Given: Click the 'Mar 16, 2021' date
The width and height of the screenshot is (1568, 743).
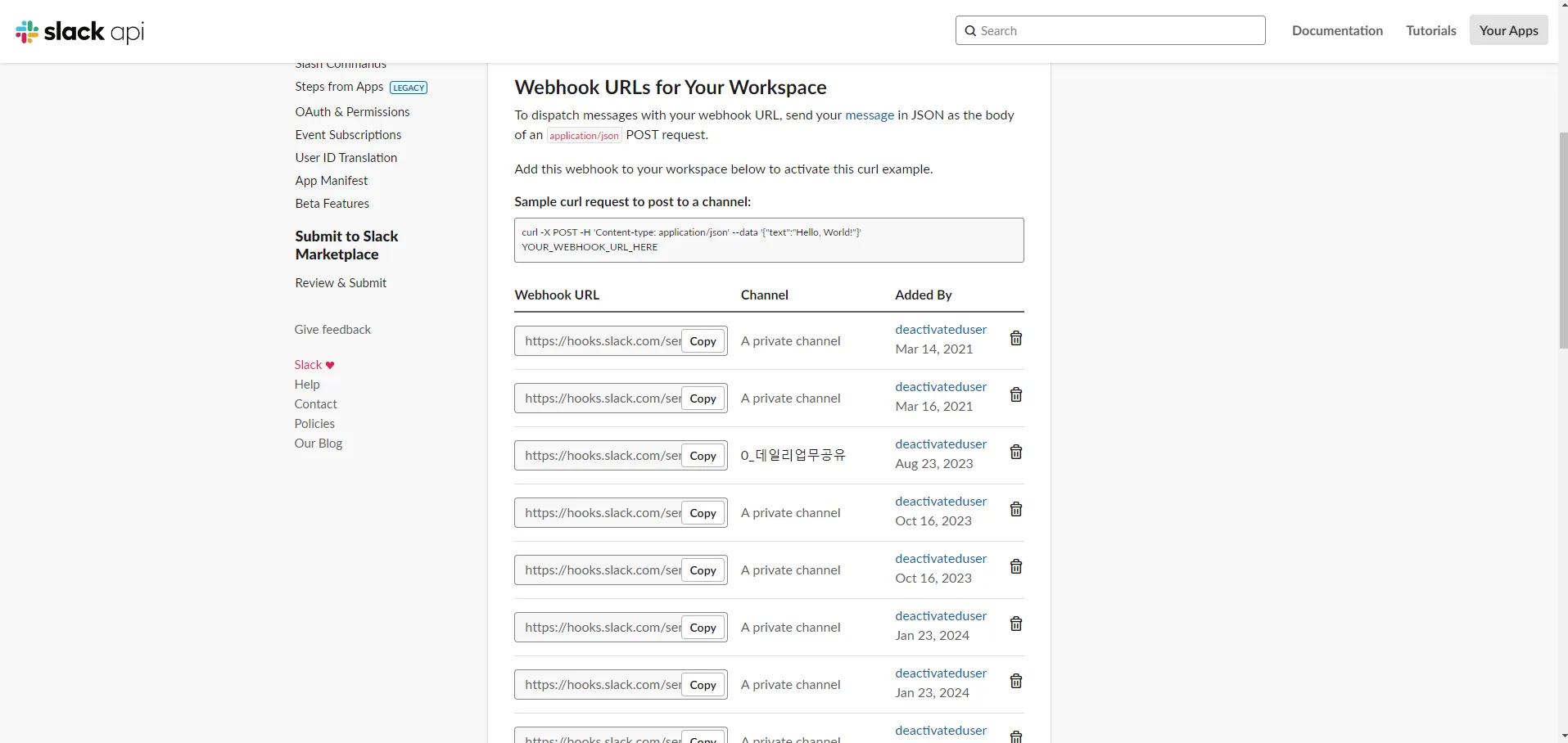Looking at the screenshot, I should (x=934, y=407).
